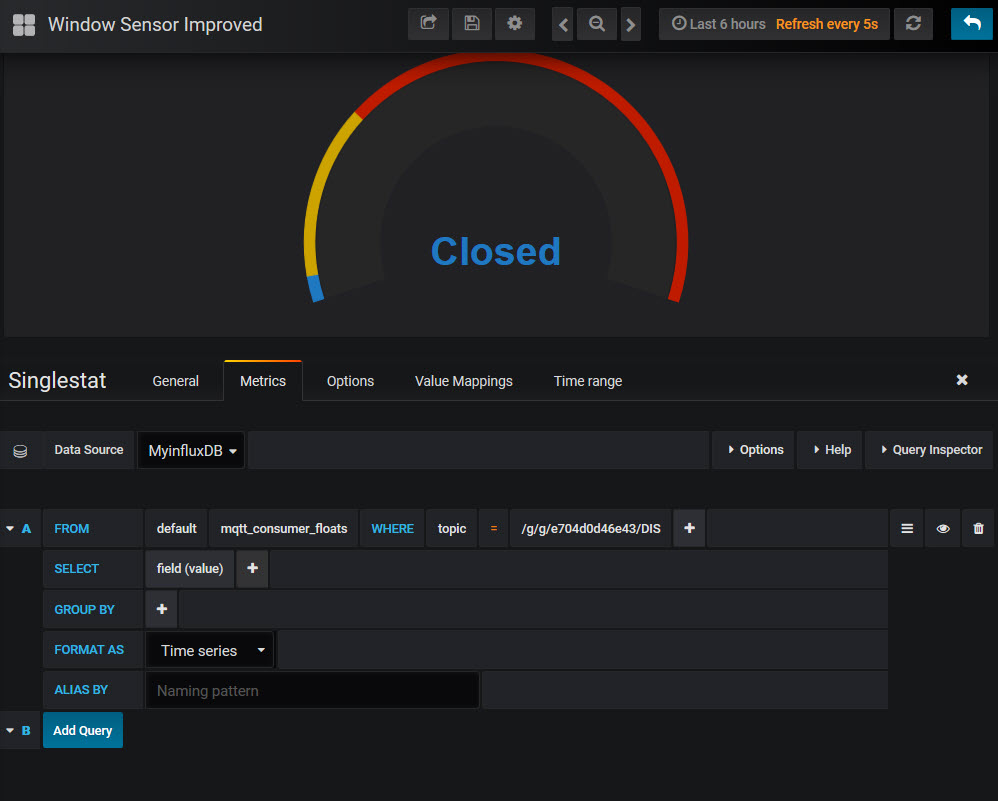Open the share dashboard dialog
Screen dimensions: 998x801
(x=428, y=23)
